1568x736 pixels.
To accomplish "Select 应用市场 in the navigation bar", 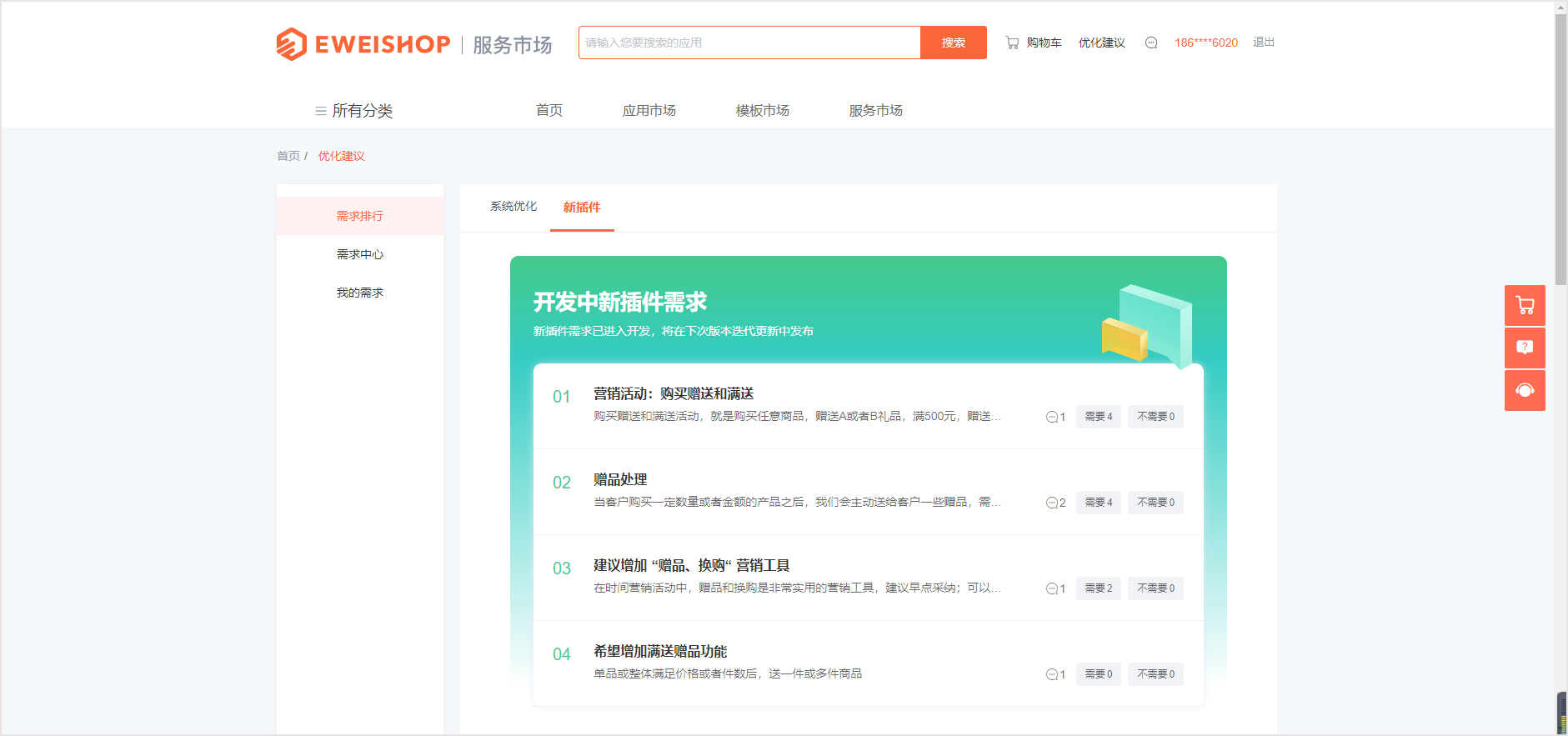I will click(x=649, y=110).
